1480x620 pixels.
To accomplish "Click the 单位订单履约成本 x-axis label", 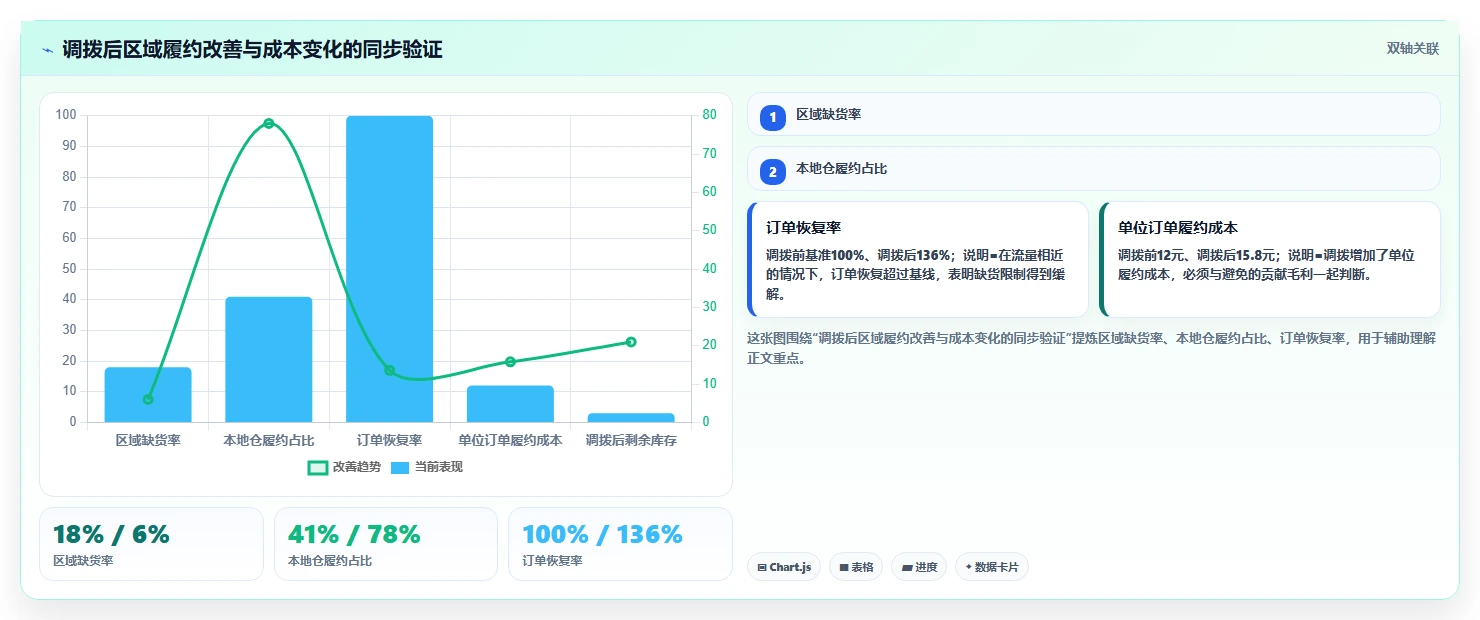I will 510,440.
